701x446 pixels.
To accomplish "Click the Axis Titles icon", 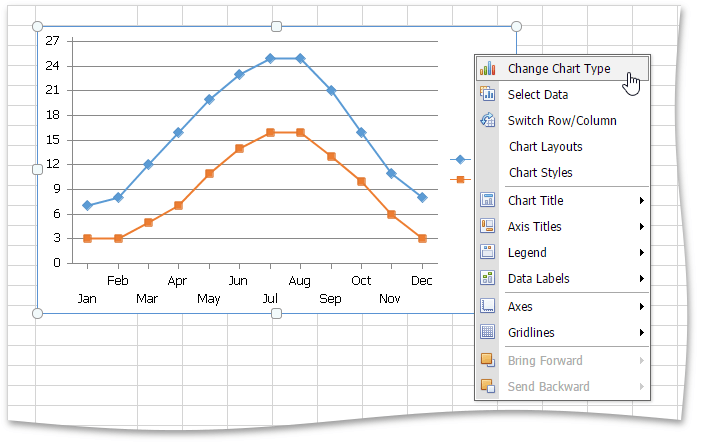I will 487,226.
